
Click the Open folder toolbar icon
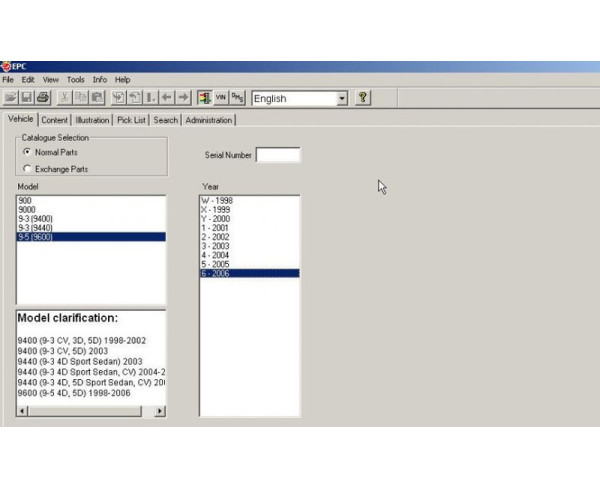point(10,98)
